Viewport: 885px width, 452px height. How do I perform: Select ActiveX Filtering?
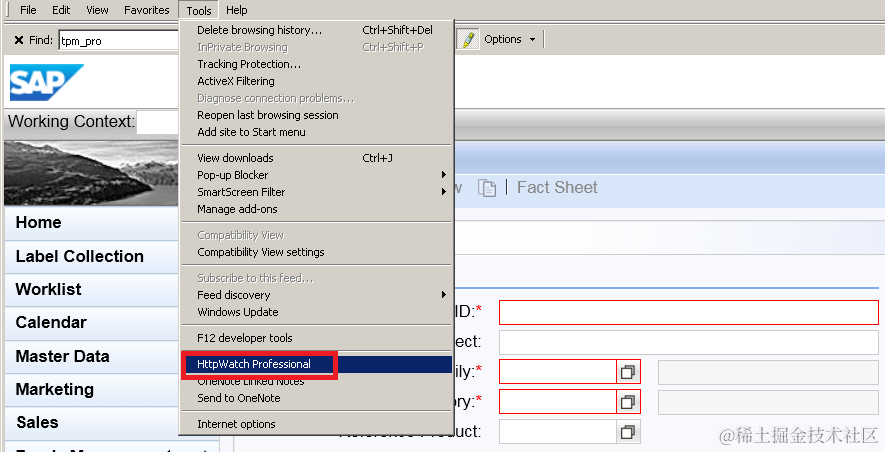tap(317, 81)
